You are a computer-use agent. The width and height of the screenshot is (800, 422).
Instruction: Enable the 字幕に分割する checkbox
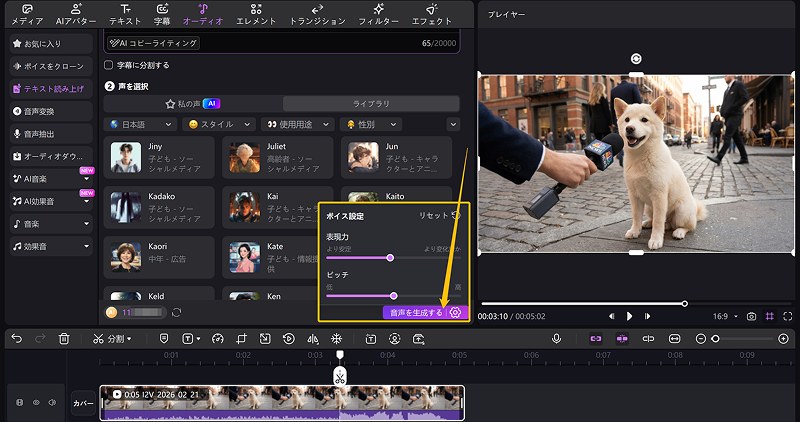109,65
